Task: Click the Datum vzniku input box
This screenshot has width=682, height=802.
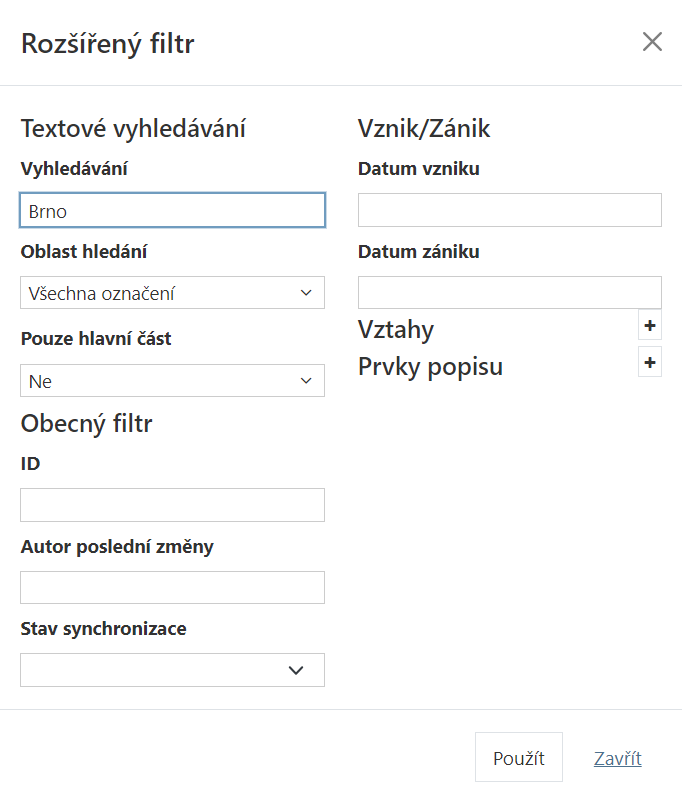Action: tap(510, 210)
